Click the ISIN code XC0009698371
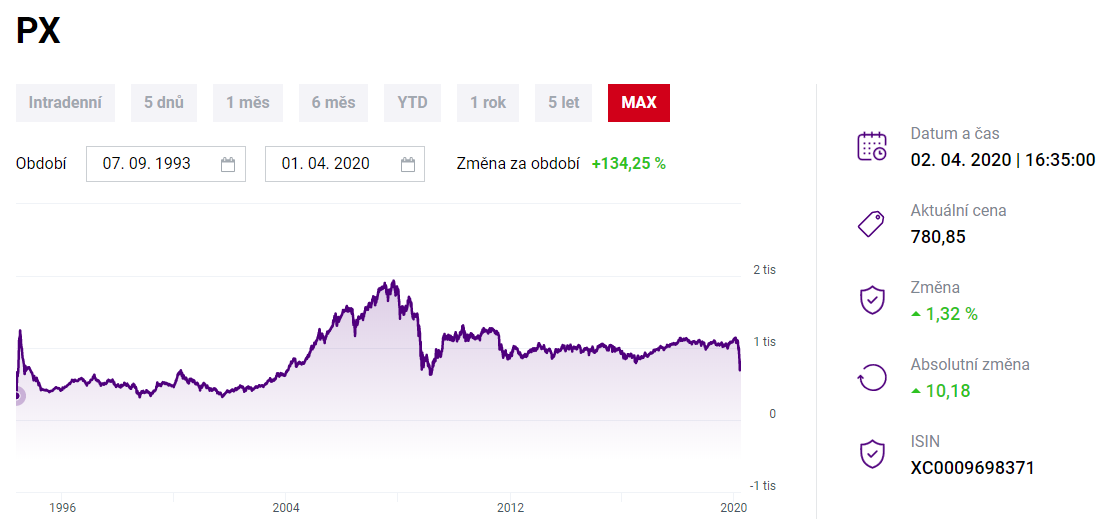Image resolution: width=1112 pixels, height=529 pixels. click(972, 467)
